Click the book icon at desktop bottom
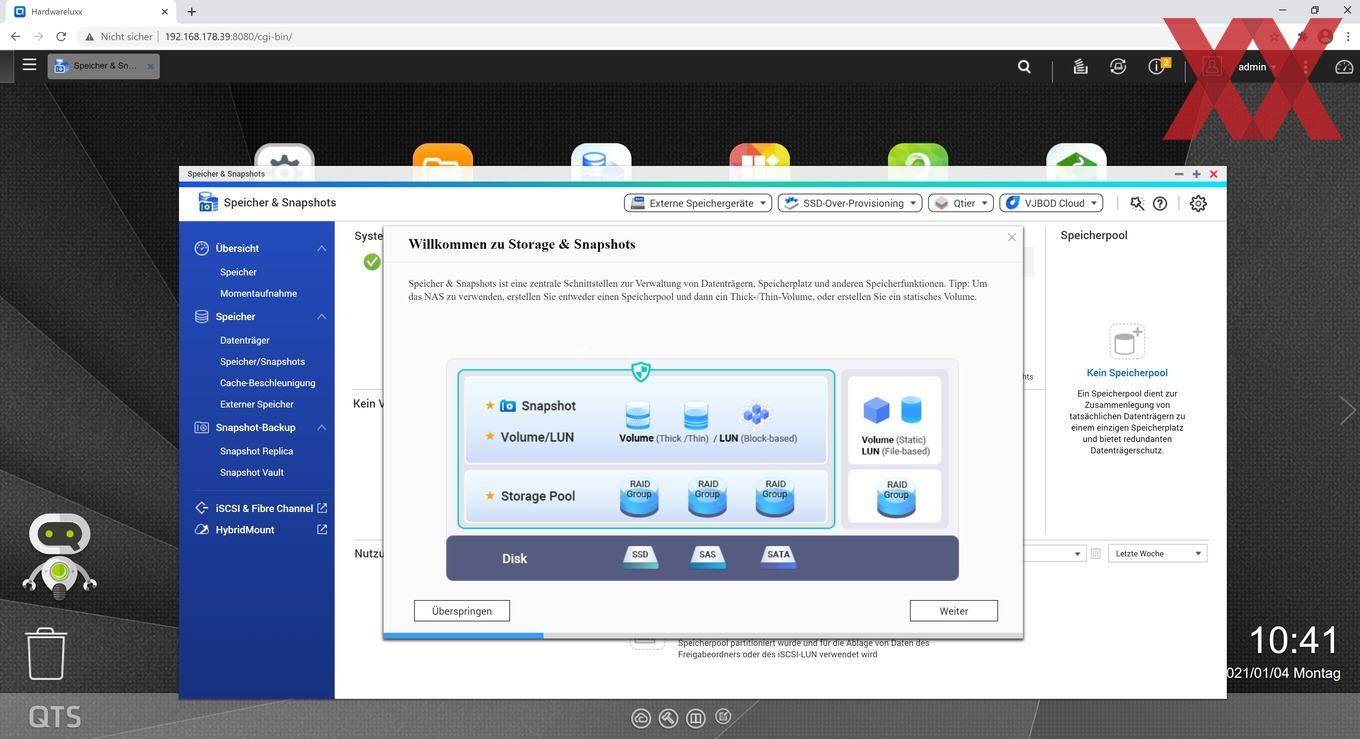 coord(696,718)
